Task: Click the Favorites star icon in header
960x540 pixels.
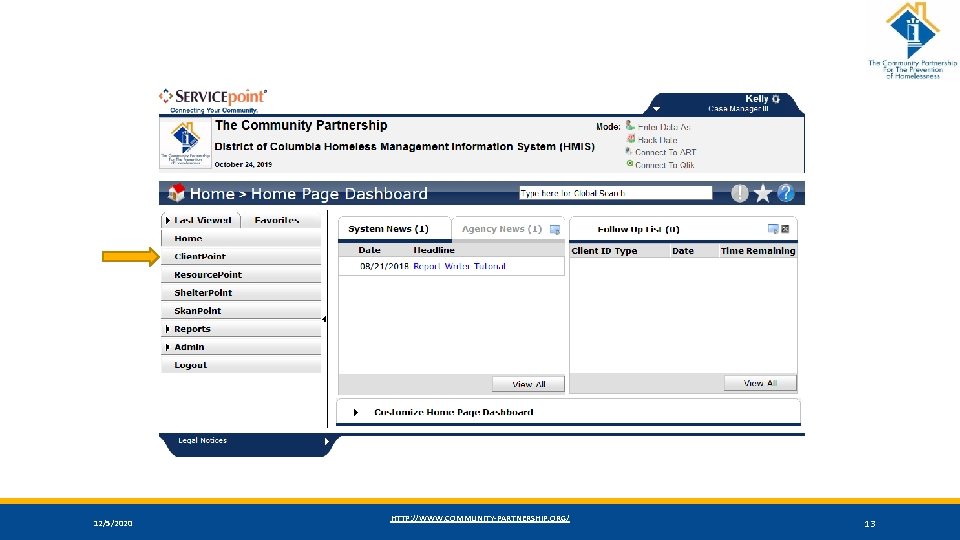Action: tap(762, 193)
